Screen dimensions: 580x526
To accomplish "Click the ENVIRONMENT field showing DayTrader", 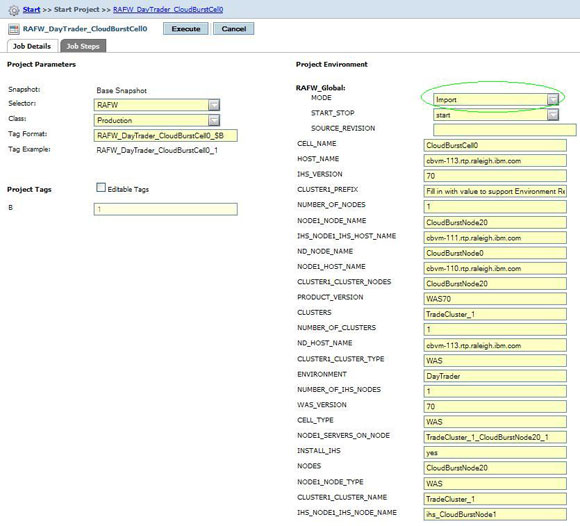I will click(x=495, y=376).
